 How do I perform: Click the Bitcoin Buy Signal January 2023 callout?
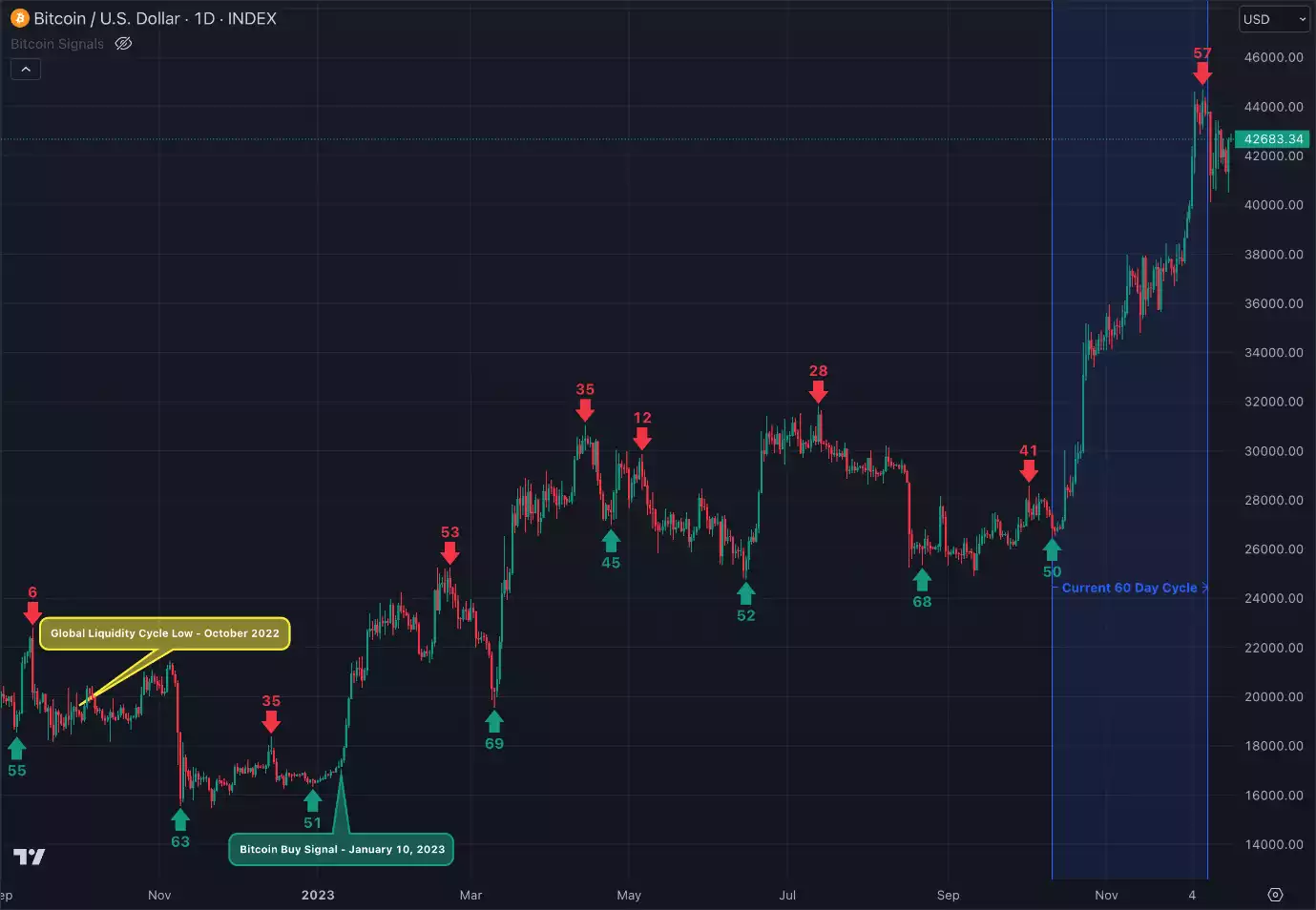[x=341, y=849]
